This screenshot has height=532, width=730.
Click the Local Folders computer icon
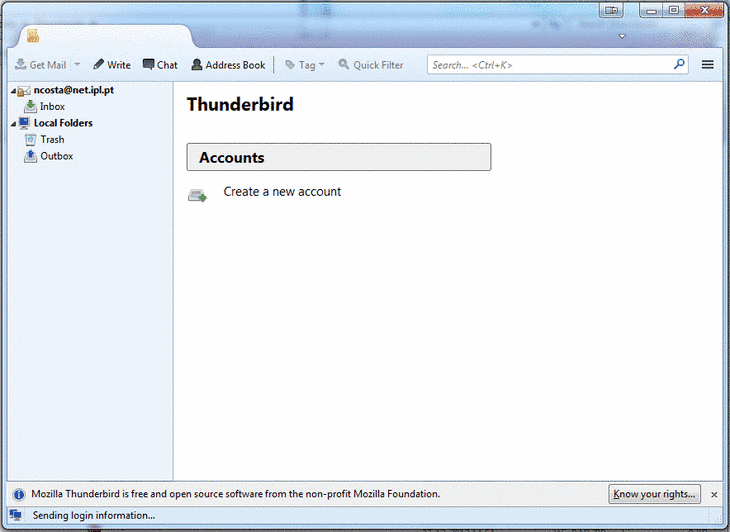24,123
